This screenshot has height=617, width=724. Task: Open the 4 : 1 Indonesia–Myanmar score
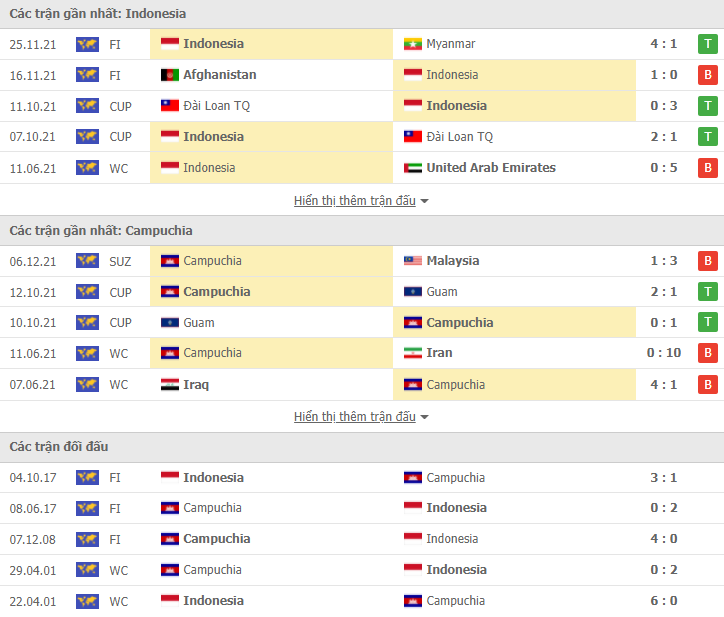coord(663,44)
